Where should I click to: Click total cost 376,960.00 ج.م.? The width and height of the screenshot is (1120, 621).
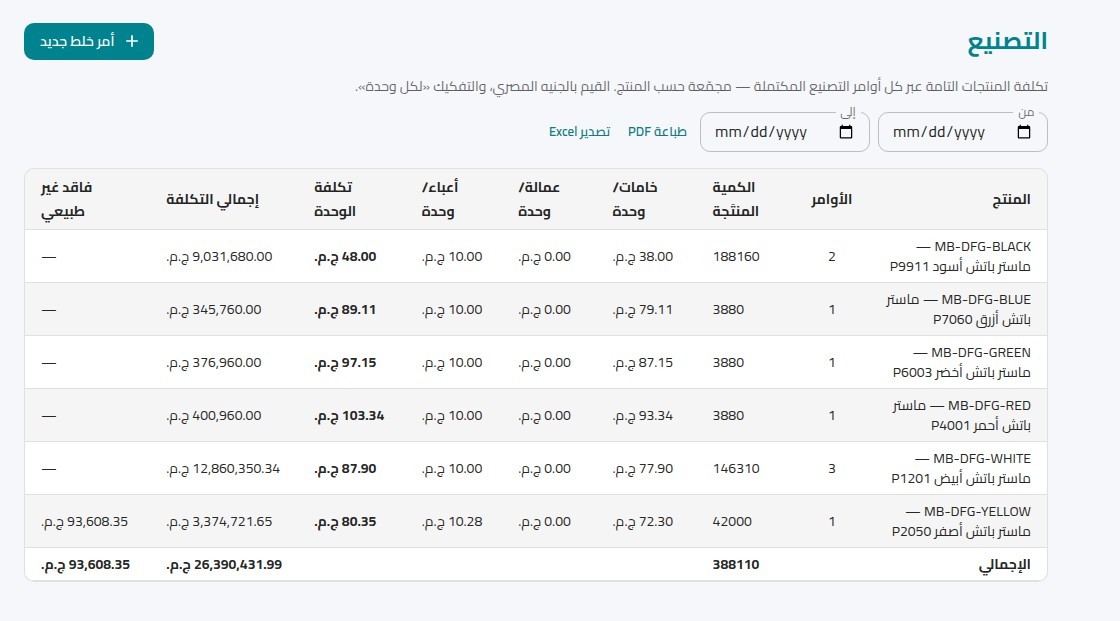pos(214,362)
